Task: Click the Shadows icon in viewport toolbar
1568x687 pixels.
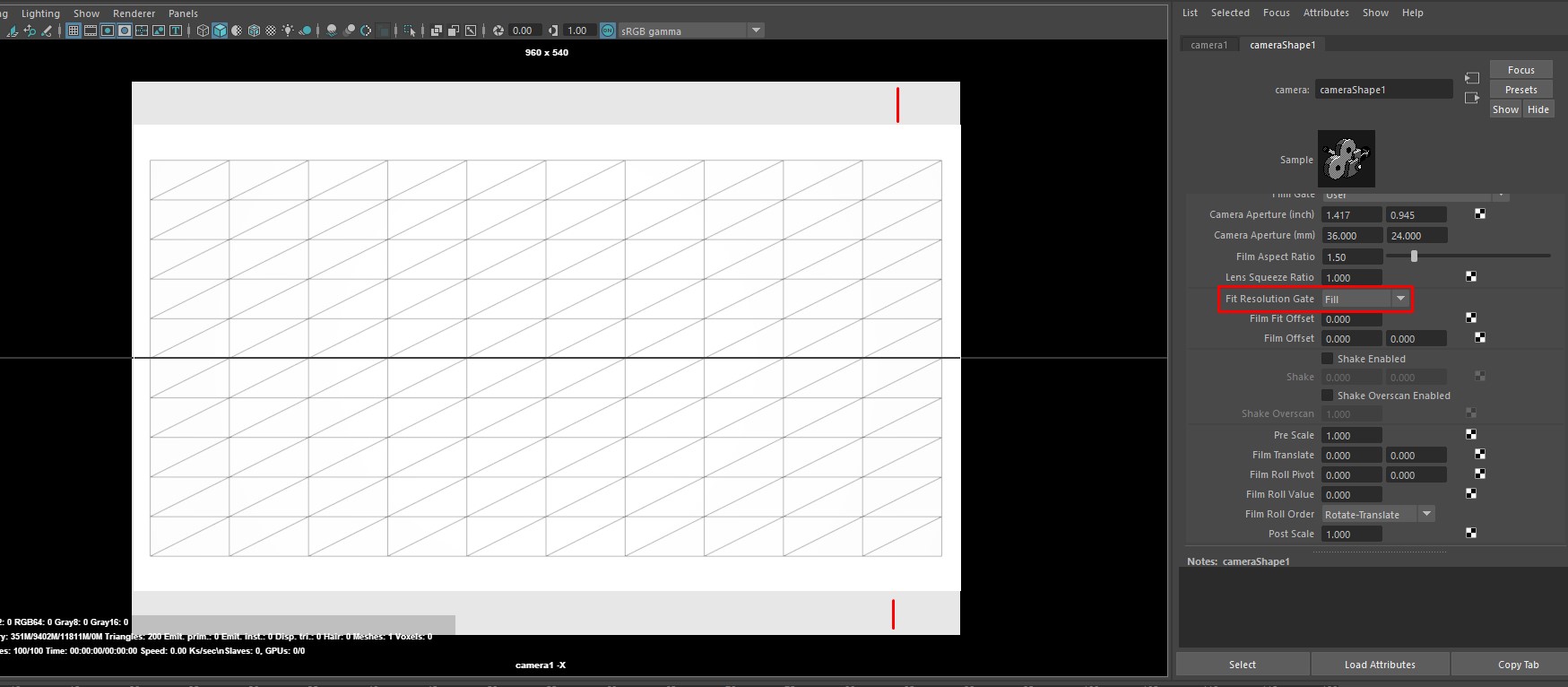Action: coord(305,30)
